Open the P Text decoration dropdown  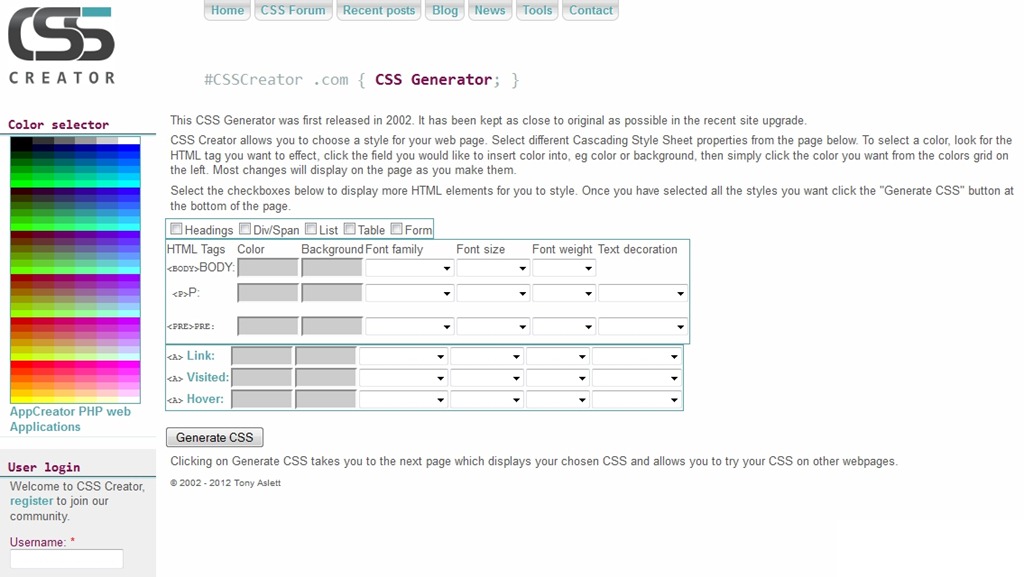643,294
